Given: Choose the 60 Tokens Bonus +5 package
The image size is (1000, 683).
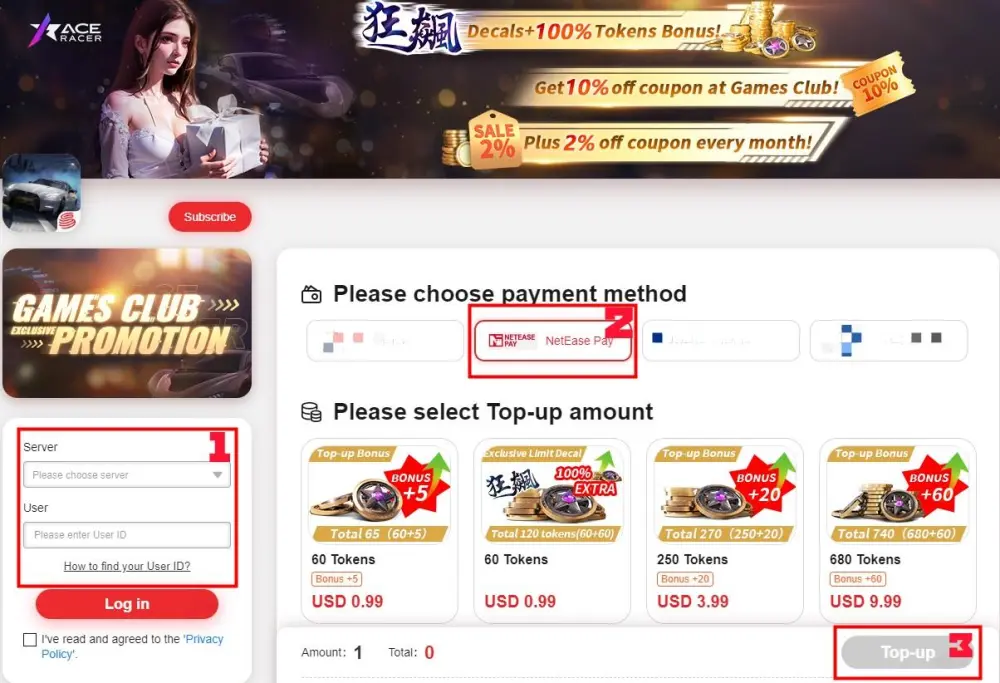Looking at the screenshot, I should pyautogui.click(x=379, y=531).
